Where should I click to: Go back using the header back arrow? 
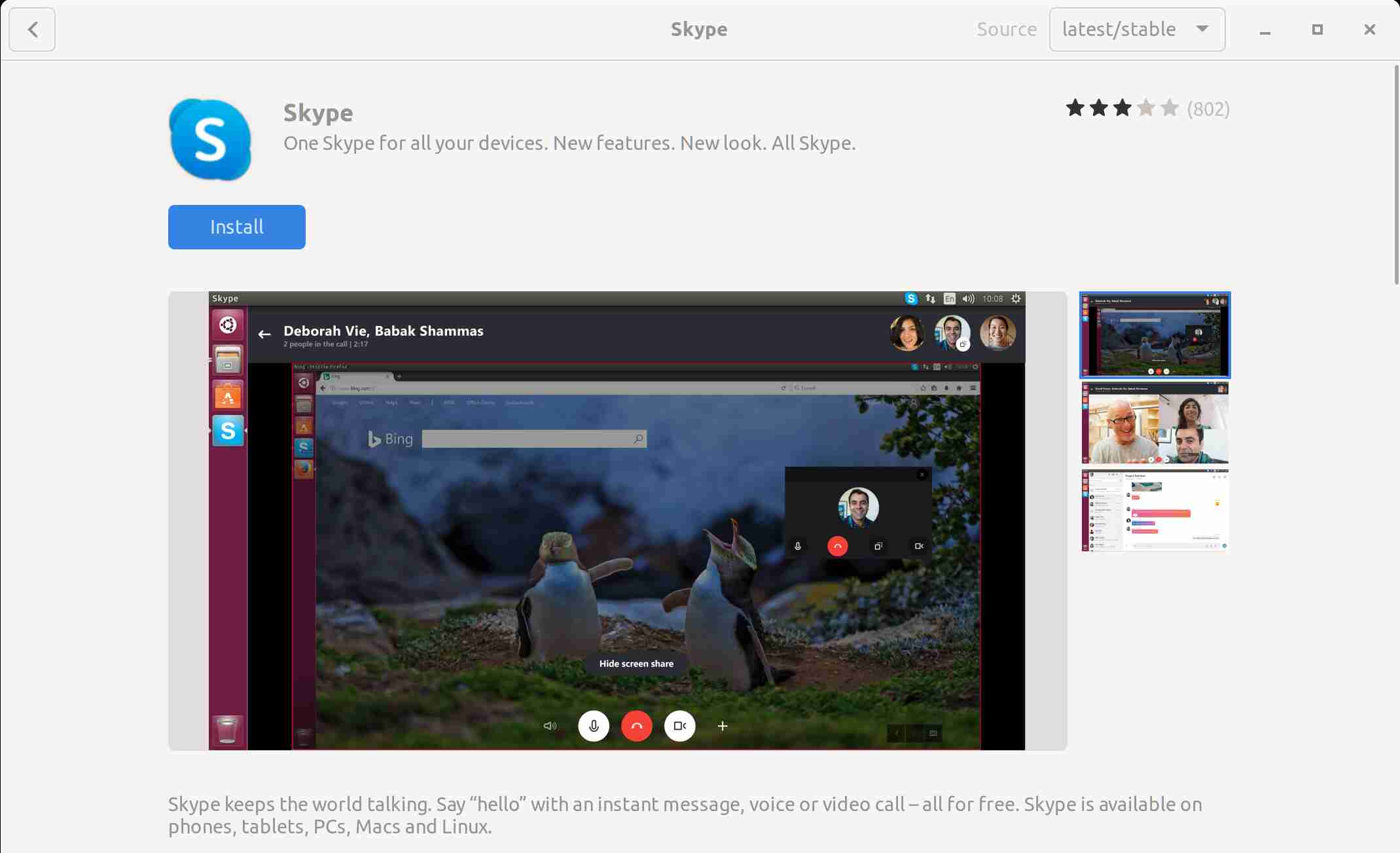point(32,29)
